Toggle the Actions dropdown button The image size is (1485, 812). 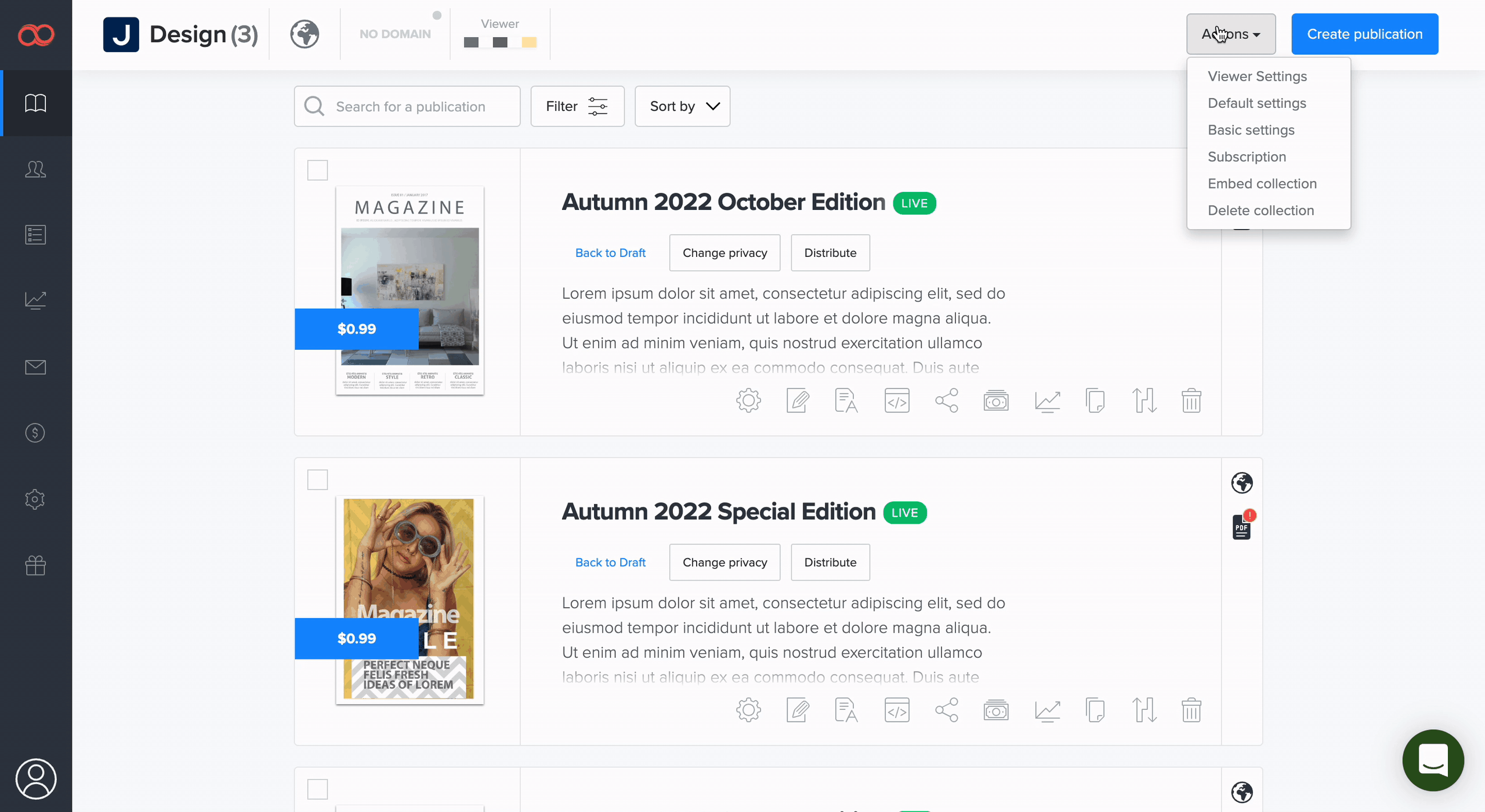[1230, 34]
